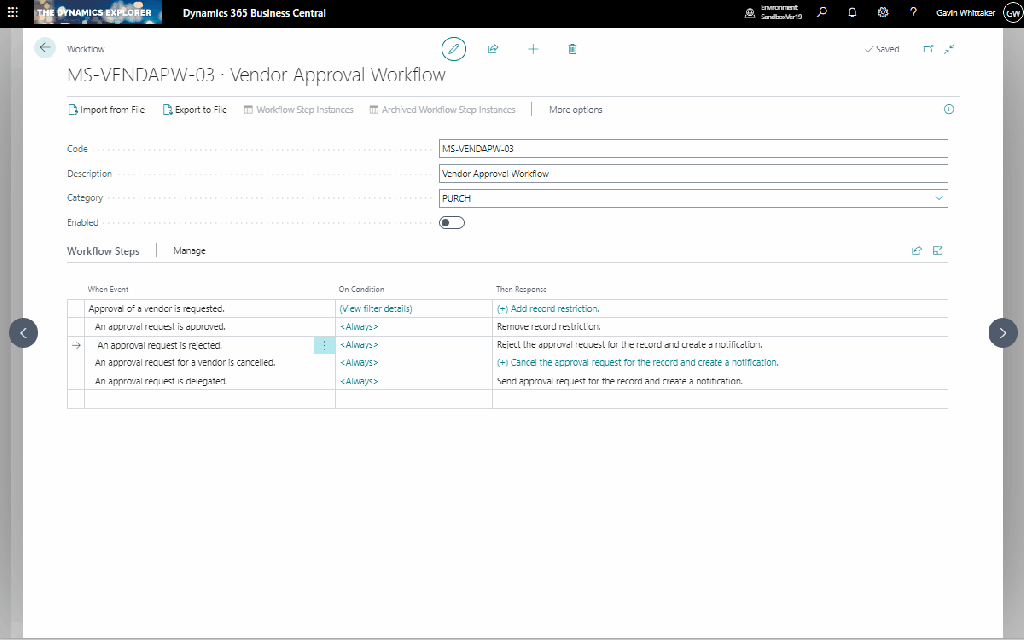This screenshot has width=1024, height=640.
Task: Create a new workflow with the plus icon
Action: point(532,48)
